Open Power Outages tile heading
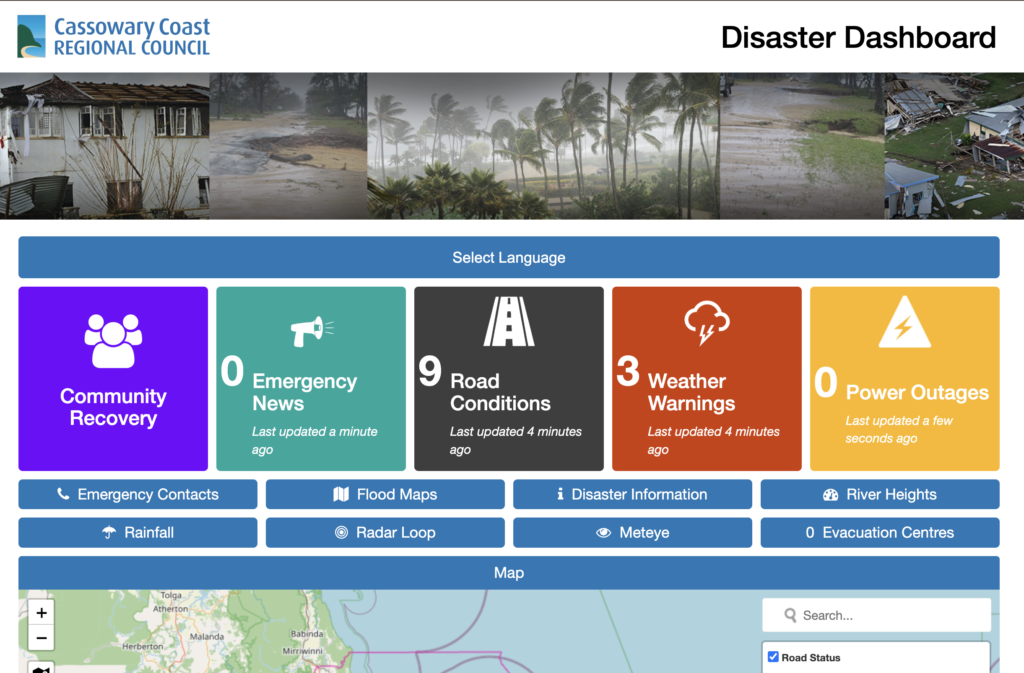 click(917, 392)
